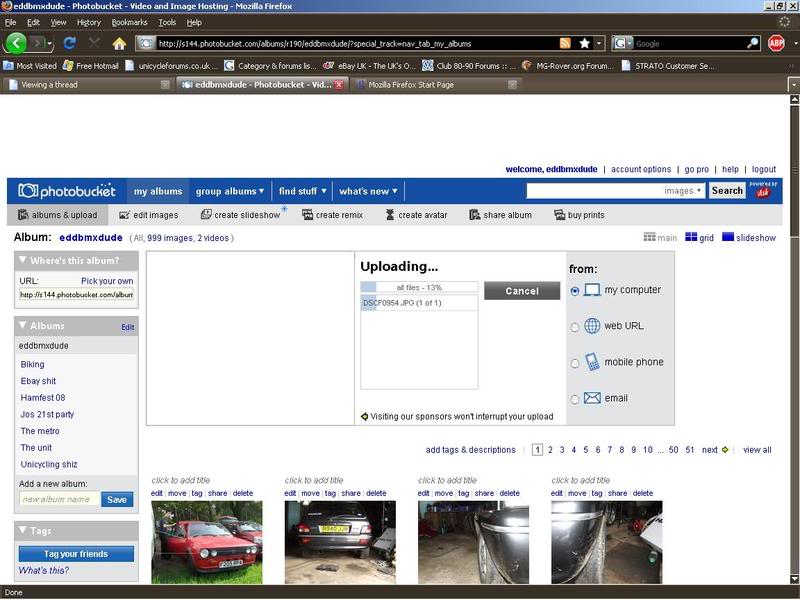
Task: Save the new album
Action: (117, 499)
